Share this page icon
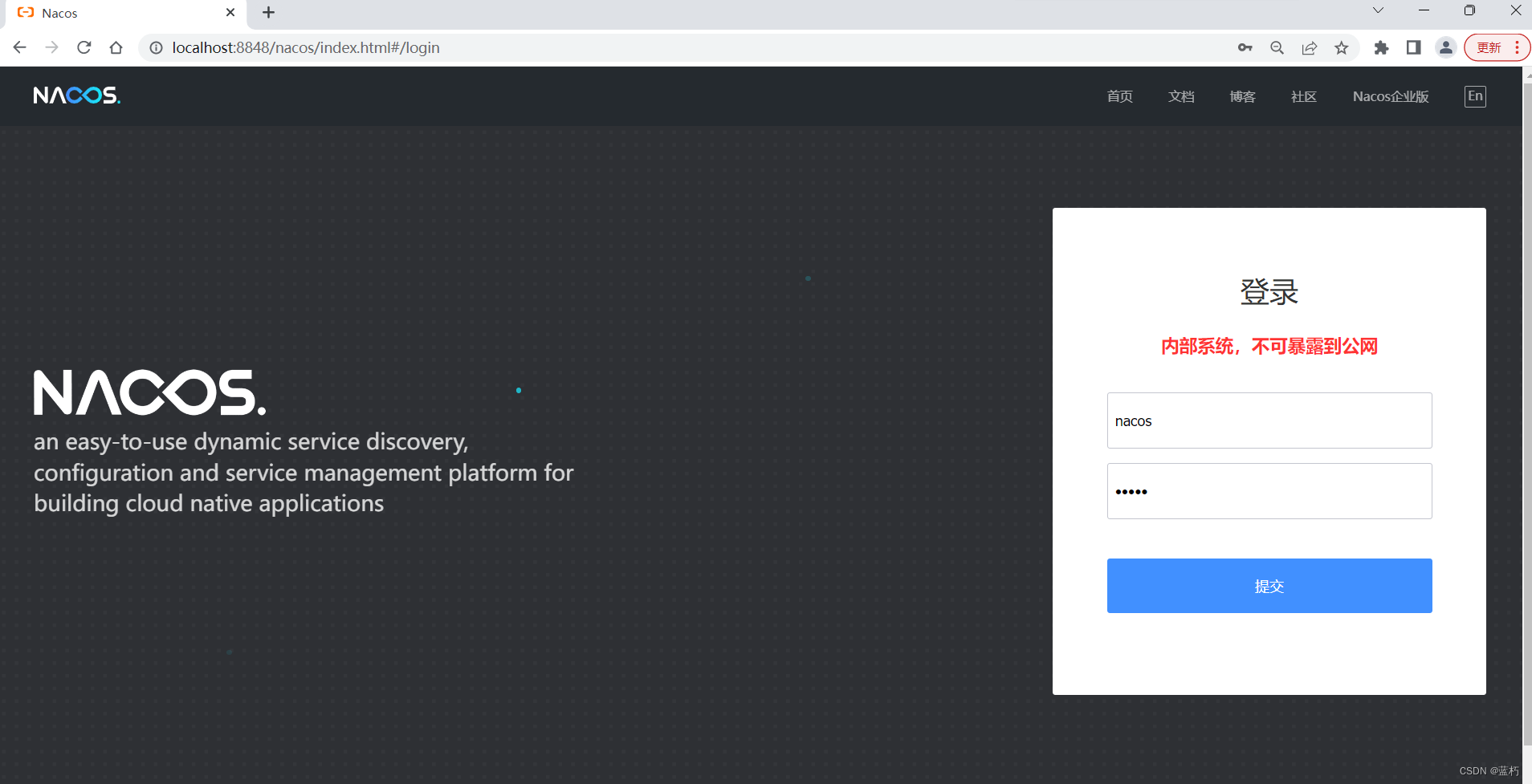The image size is (1532, 784). coord(1310,47)
